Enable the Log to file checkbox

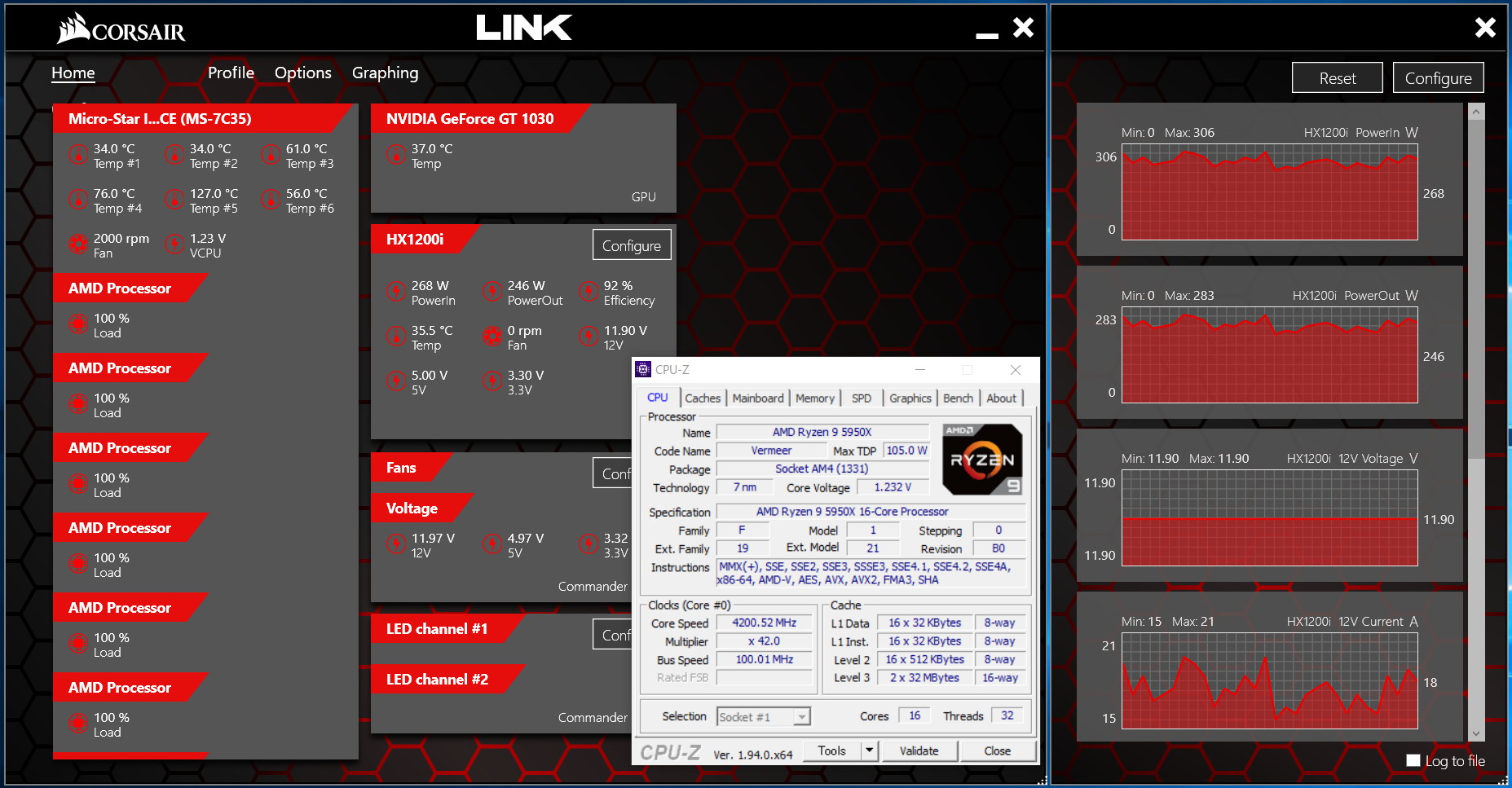(x=1413, y=760)
